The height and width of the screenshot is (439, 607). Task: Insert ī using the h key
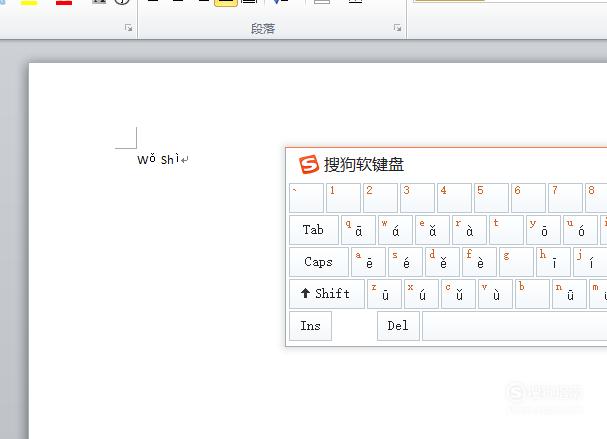click(554, 262)
